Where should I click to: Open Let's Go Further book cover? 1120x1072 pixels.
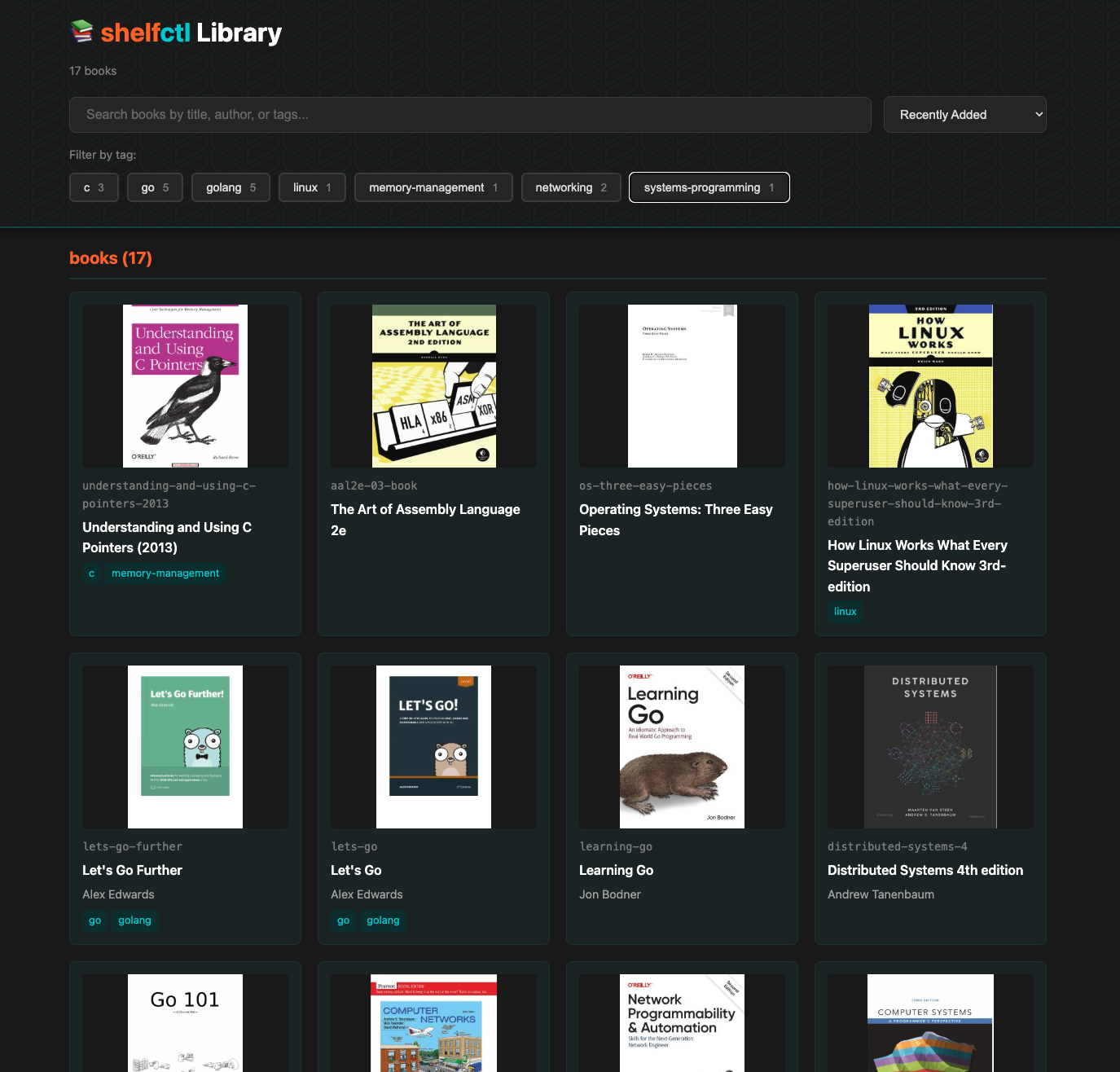pyautogui.click(x=185, y=747)
